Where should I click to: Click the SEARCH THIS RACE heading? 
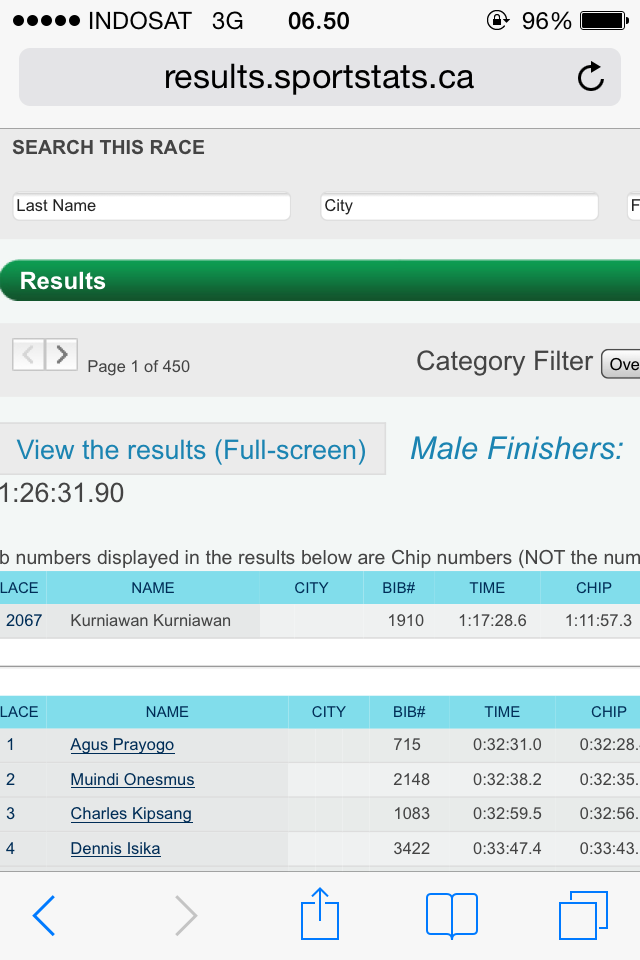[x=108, y=148]
